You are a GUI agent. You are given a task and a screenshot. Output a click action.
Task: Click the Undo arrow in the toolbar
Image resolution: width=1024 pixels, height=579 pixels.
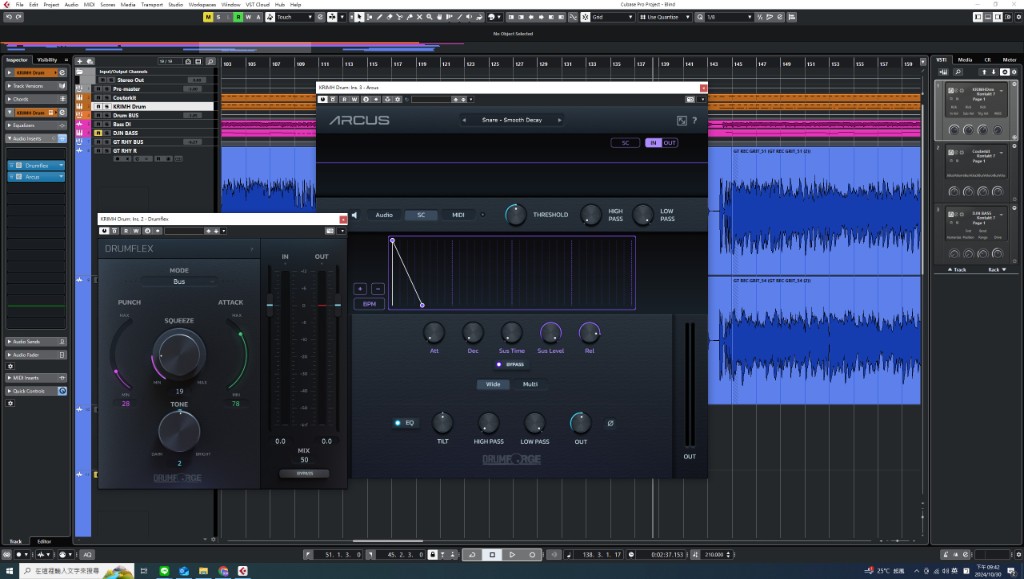click(x=8, y=17)
